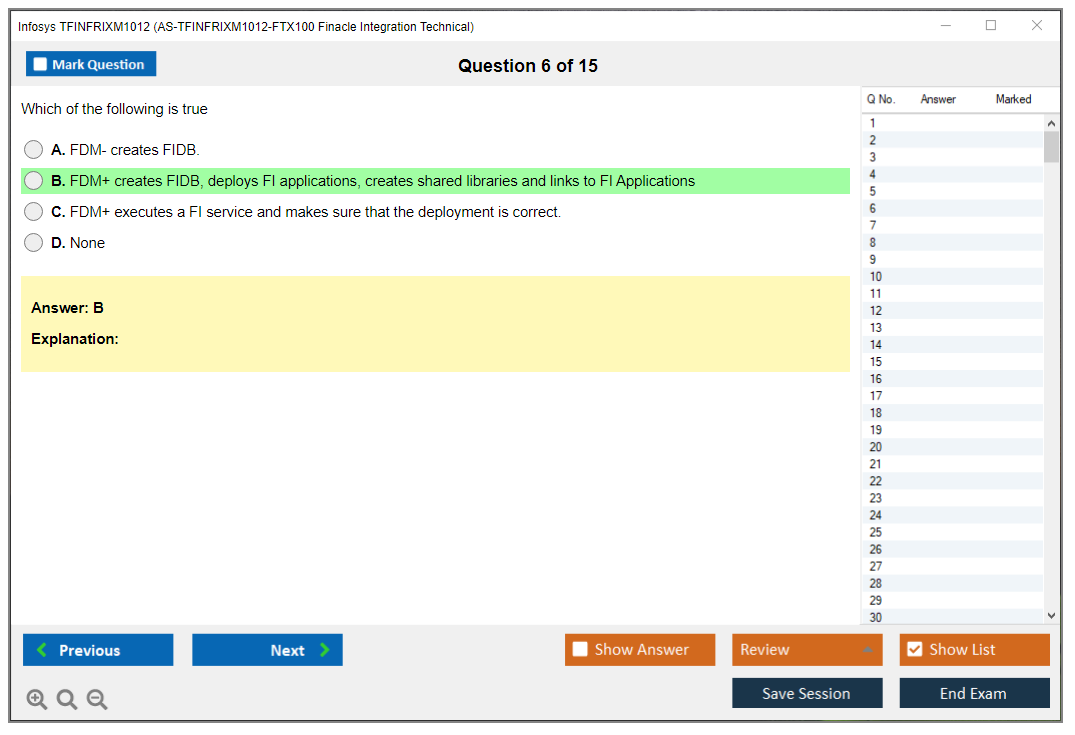Toggle the Mark Question checkbox

pos(41,64)
